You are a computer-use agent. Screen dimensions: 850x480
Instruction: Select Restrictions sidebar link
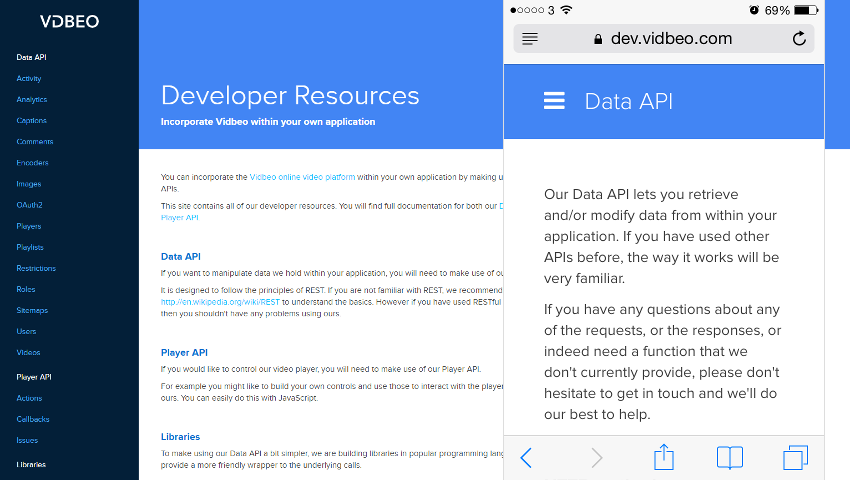pos(36,268)
